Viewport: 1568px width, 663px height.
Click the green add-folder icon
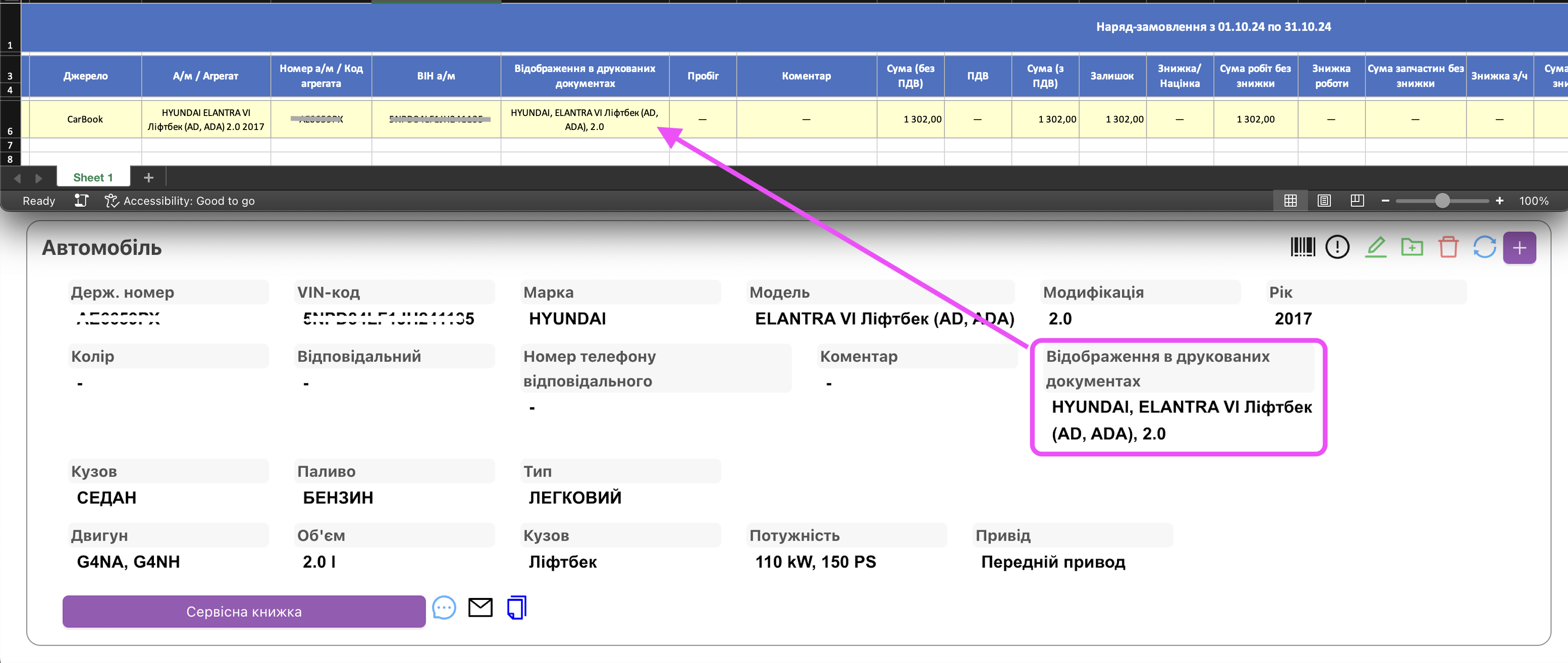pos(1412,247)
